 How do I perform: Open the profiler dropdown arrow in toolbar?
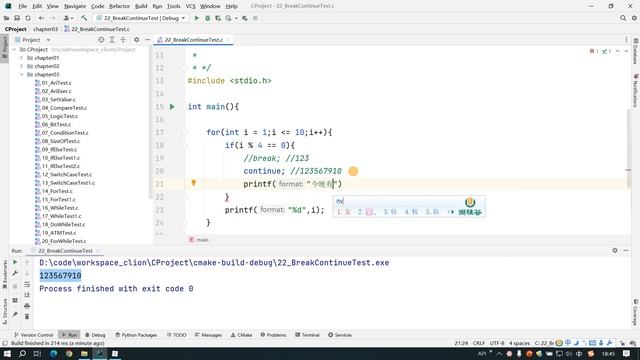[x=236, y=18]
